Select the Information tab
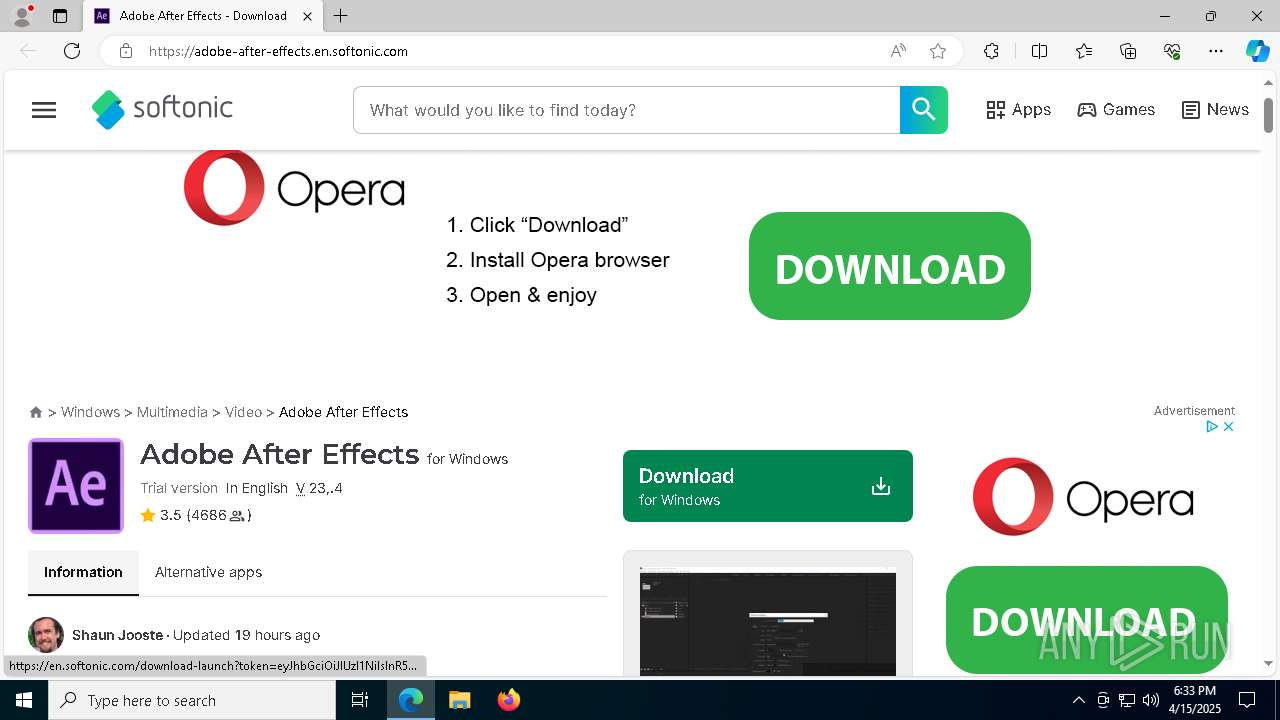Screen dimensions: 1280x720 (x=83, y=572)
